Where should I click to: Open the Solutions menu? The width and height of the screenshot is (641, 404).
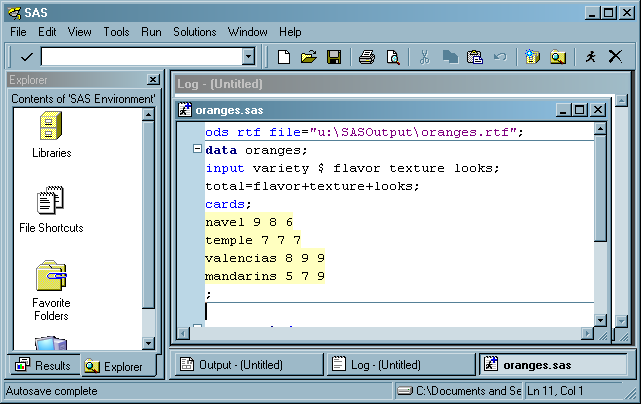[x=194, y=32]
